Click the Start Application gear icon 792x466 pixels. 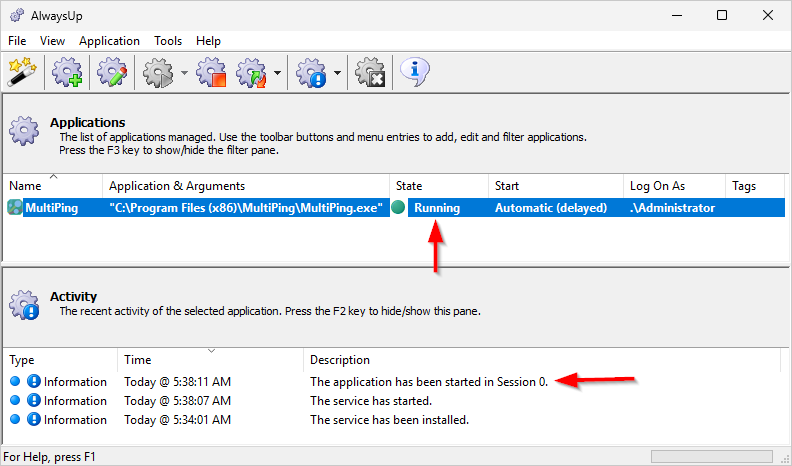tap(158, 73)
